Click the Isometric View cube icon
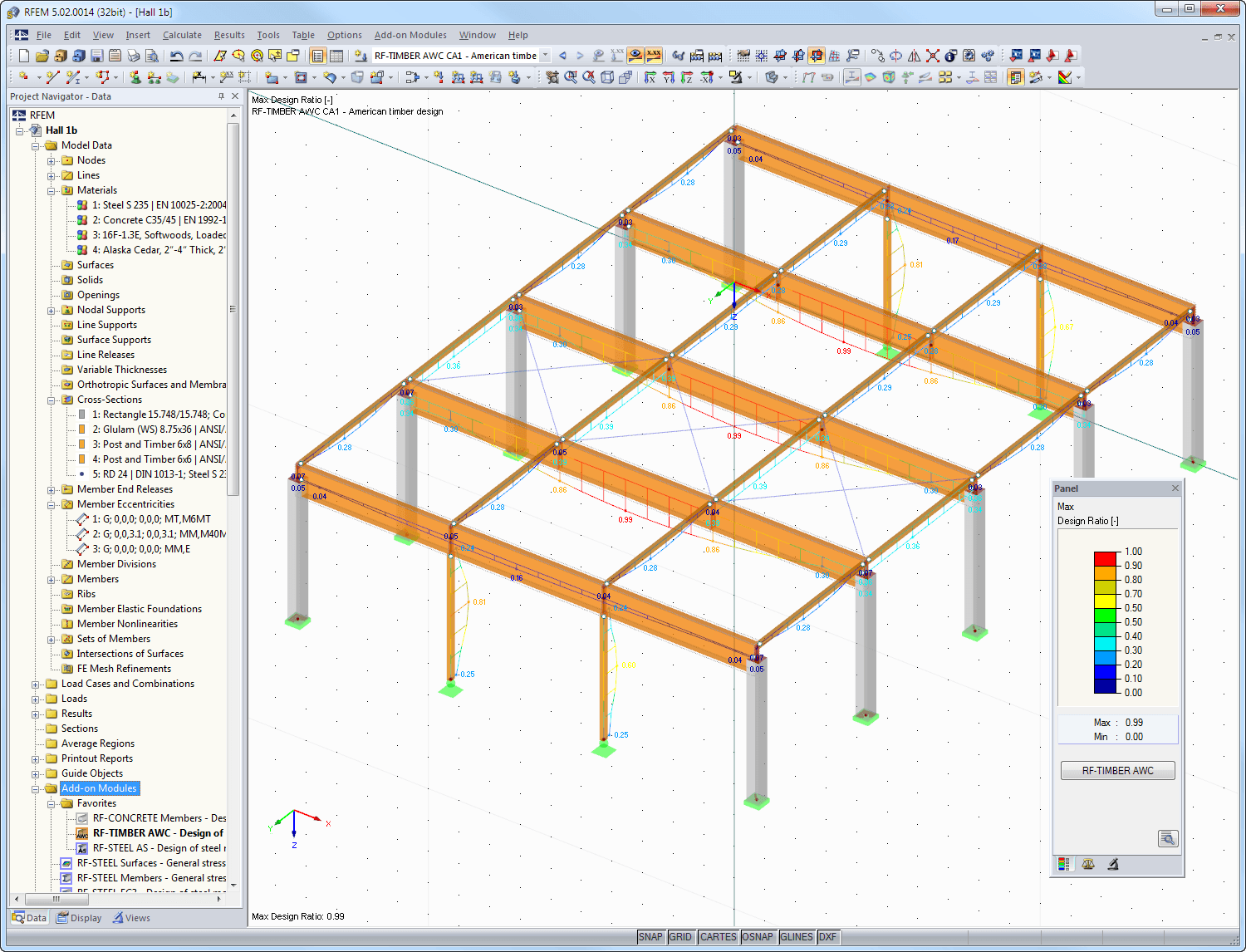This screenshot has width=1246, height=952. (x=608, y=77)
